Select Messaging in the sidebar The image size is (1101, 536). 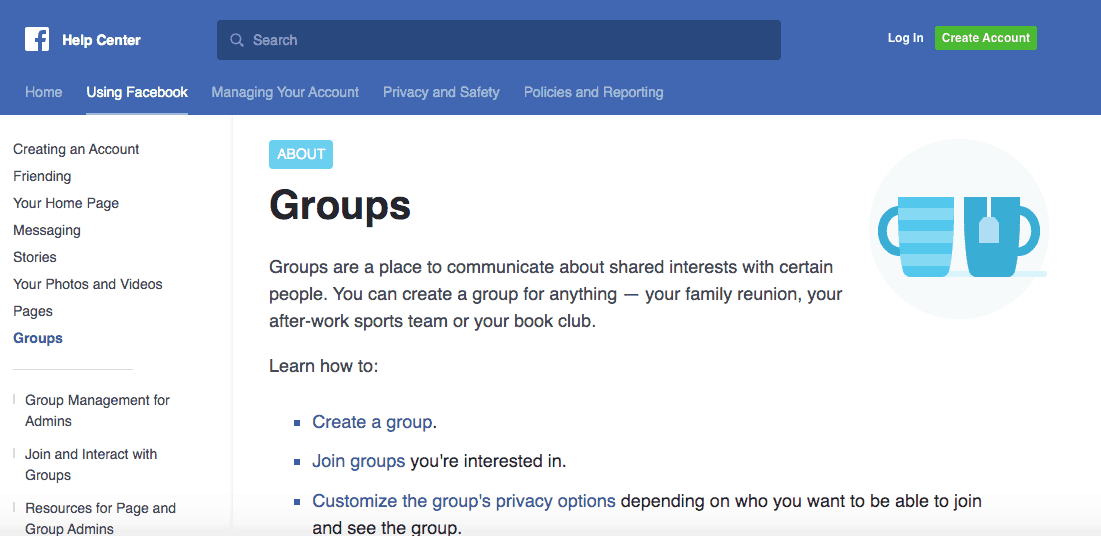[x=47, y=230]
